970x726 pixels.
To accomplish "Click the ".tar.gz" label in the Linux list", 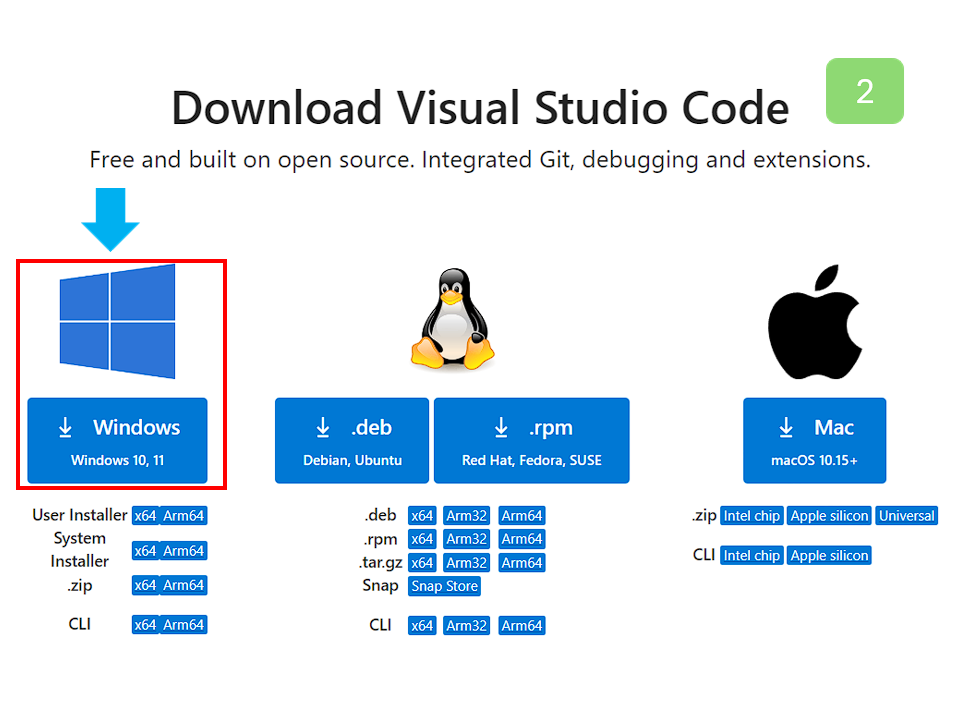I will 381,563.
